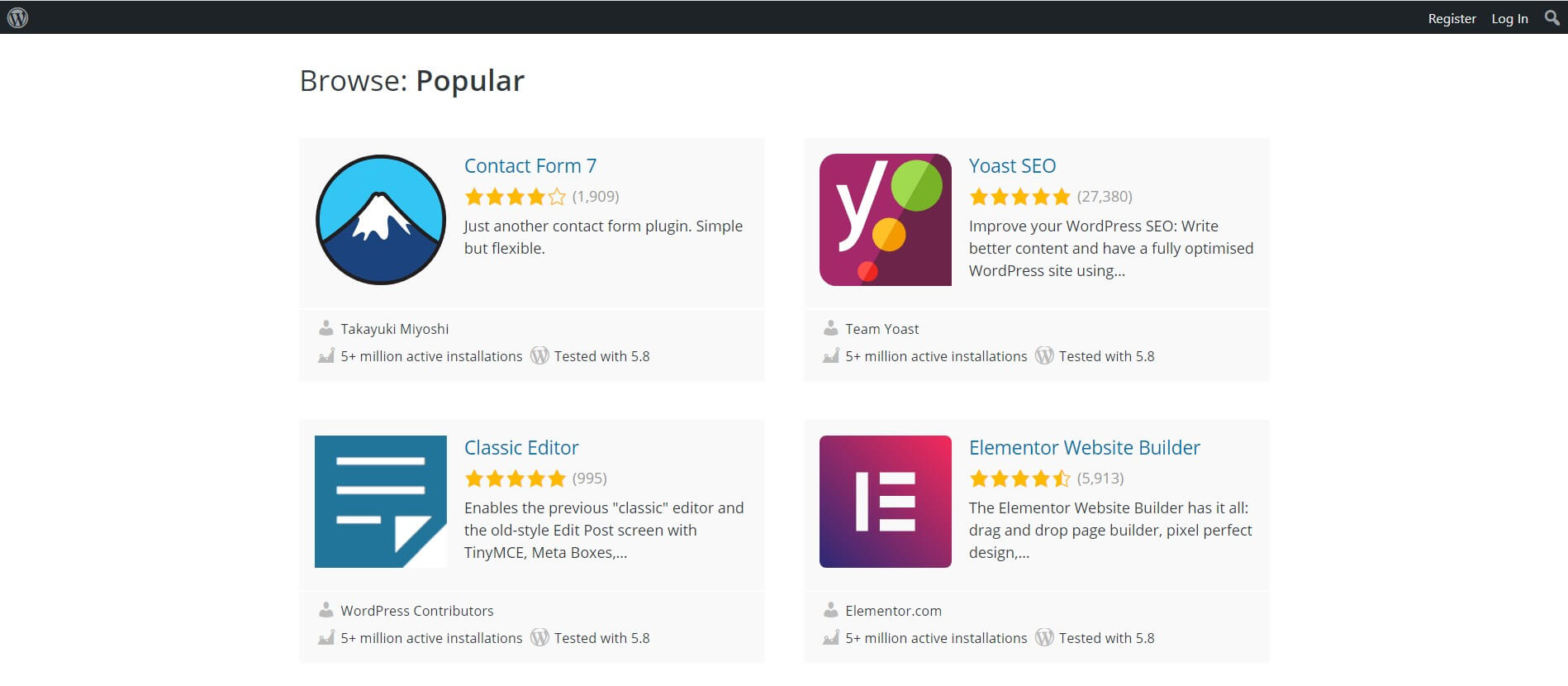Viewport: 1568px width, 686px height.
Task: Open the Classic Editor title link
Action: tap(521, 448)
